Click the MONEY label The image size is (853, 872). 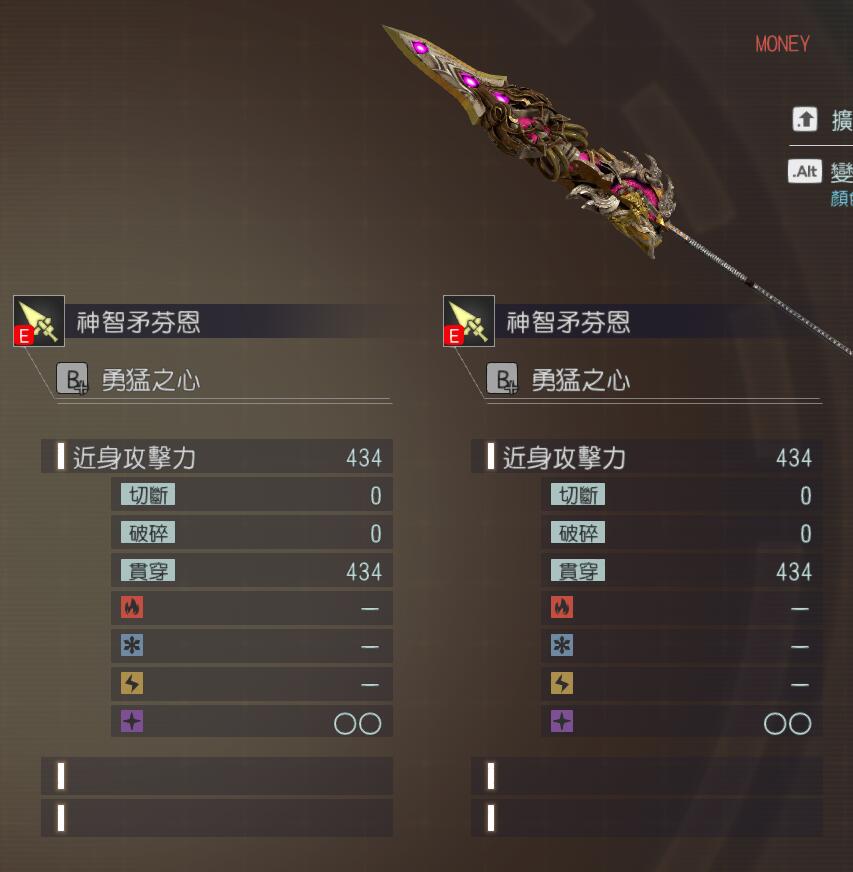(x=782, y=44)
